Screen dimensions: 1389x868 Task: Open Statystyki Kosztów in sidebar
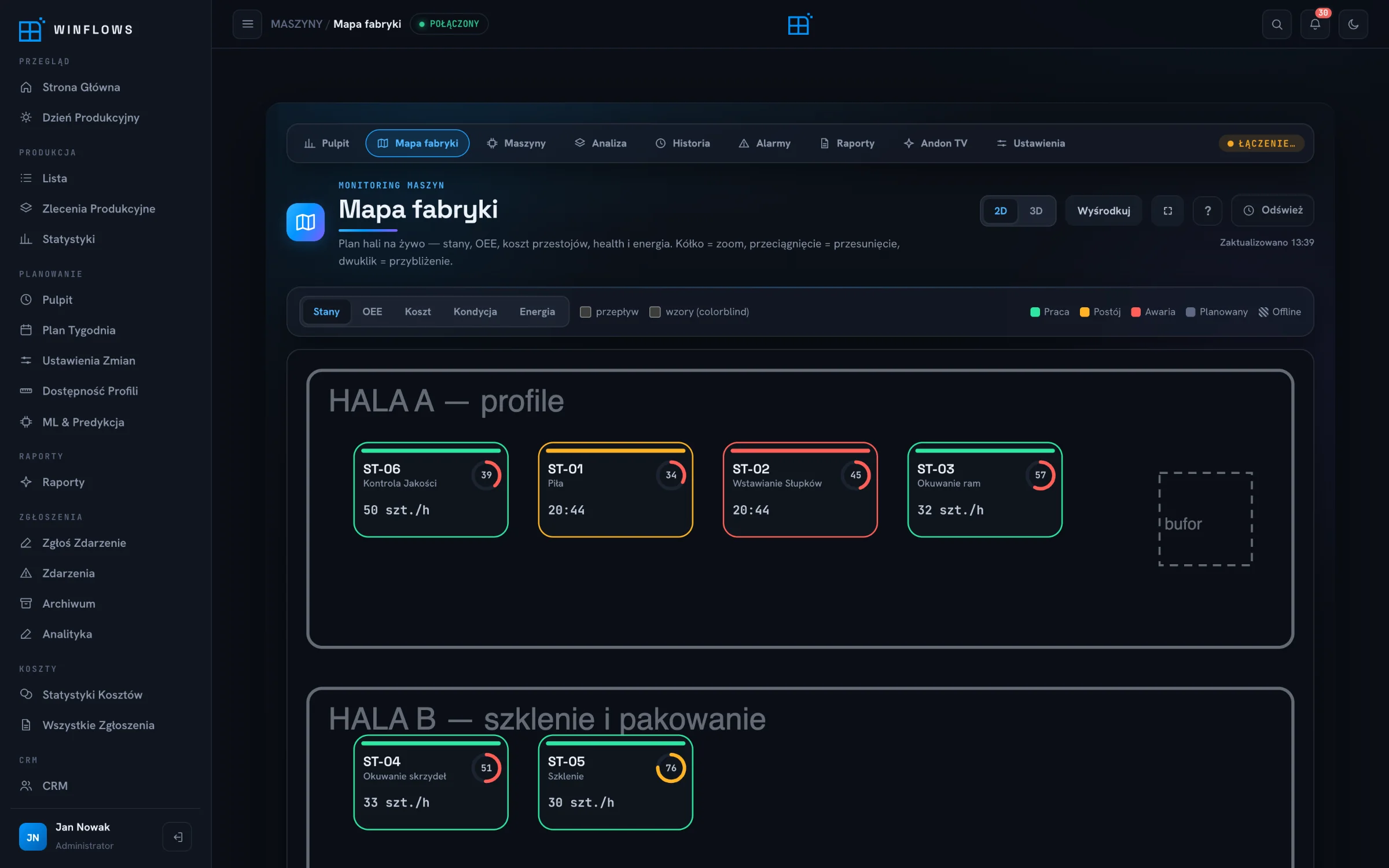(x=105, y=694)
